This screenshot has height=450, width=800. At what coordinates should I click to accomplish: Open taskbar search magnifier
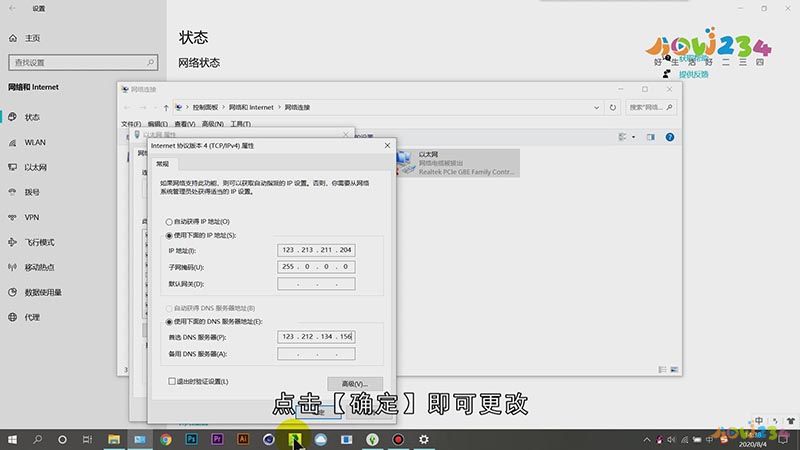click(37, 439)
